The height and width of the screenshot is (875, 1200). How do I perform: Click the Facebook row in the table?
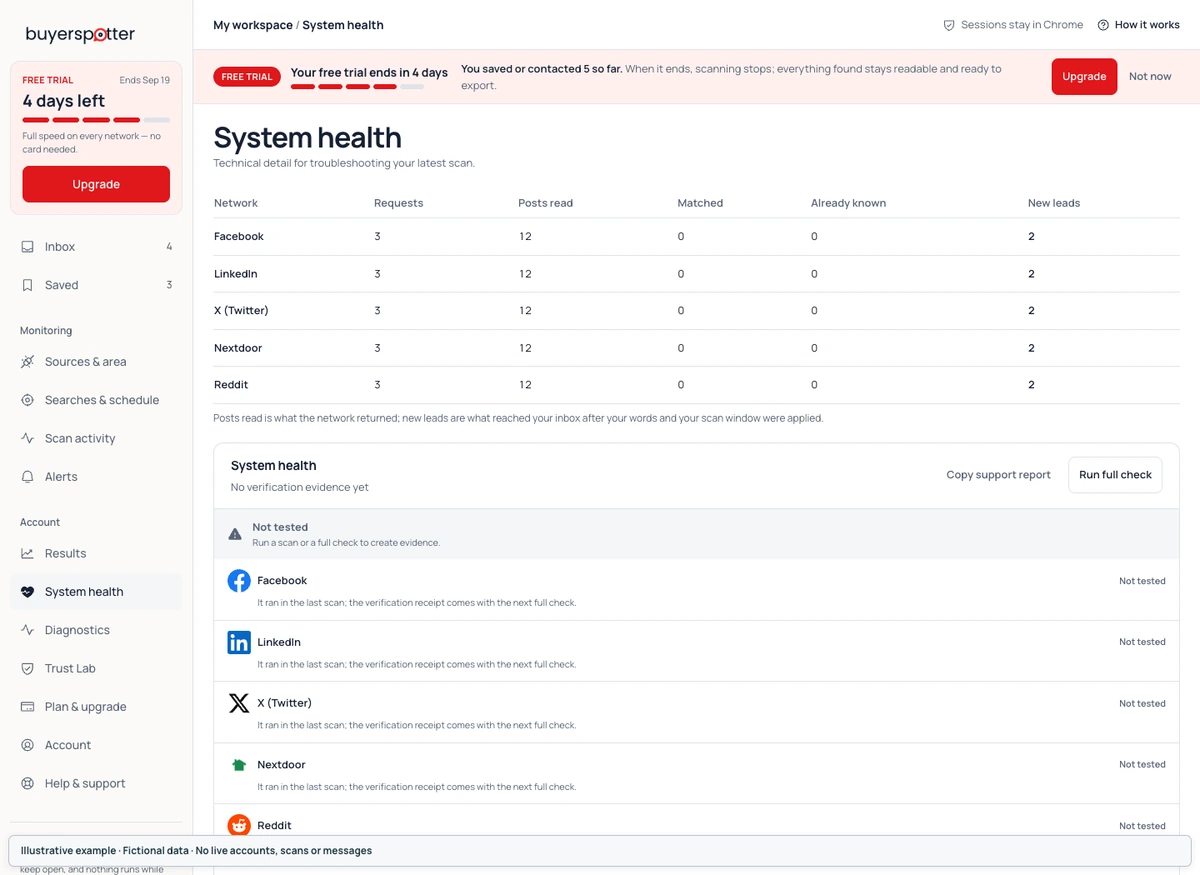pyautogui.click(x=696, y=237)
